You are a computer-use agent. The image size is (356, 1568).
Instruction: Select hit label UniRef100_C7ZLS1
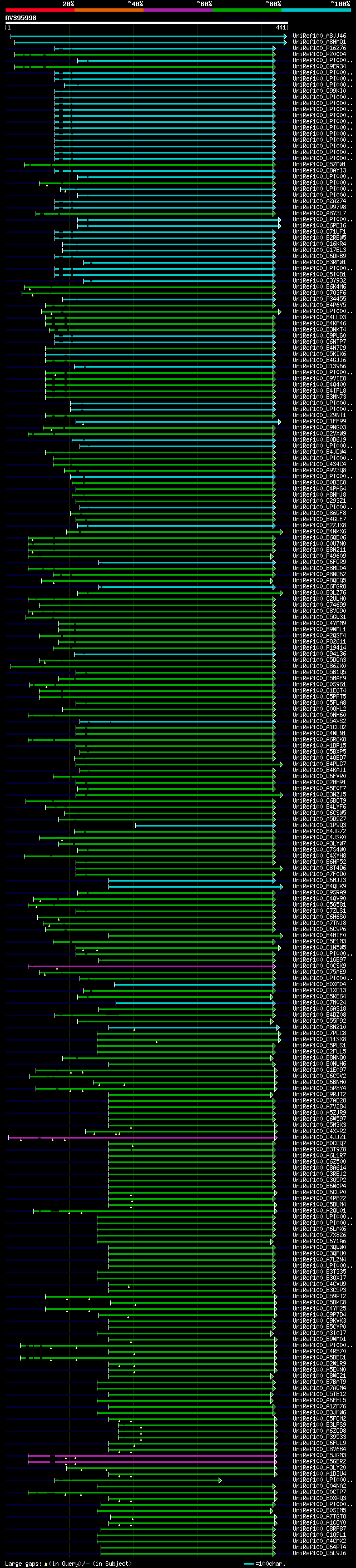coord(319,911)
